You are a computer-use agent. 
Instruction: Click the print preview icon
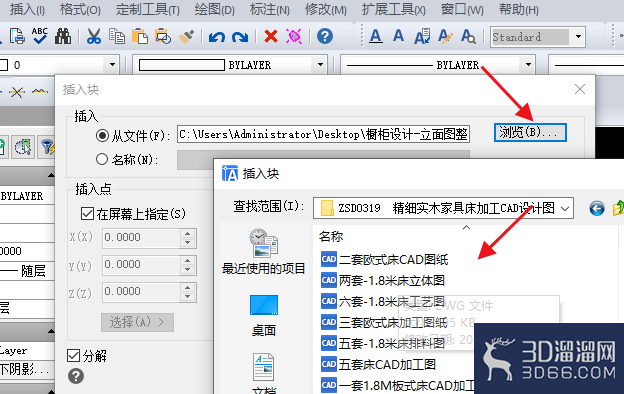[x=17, y=36]
